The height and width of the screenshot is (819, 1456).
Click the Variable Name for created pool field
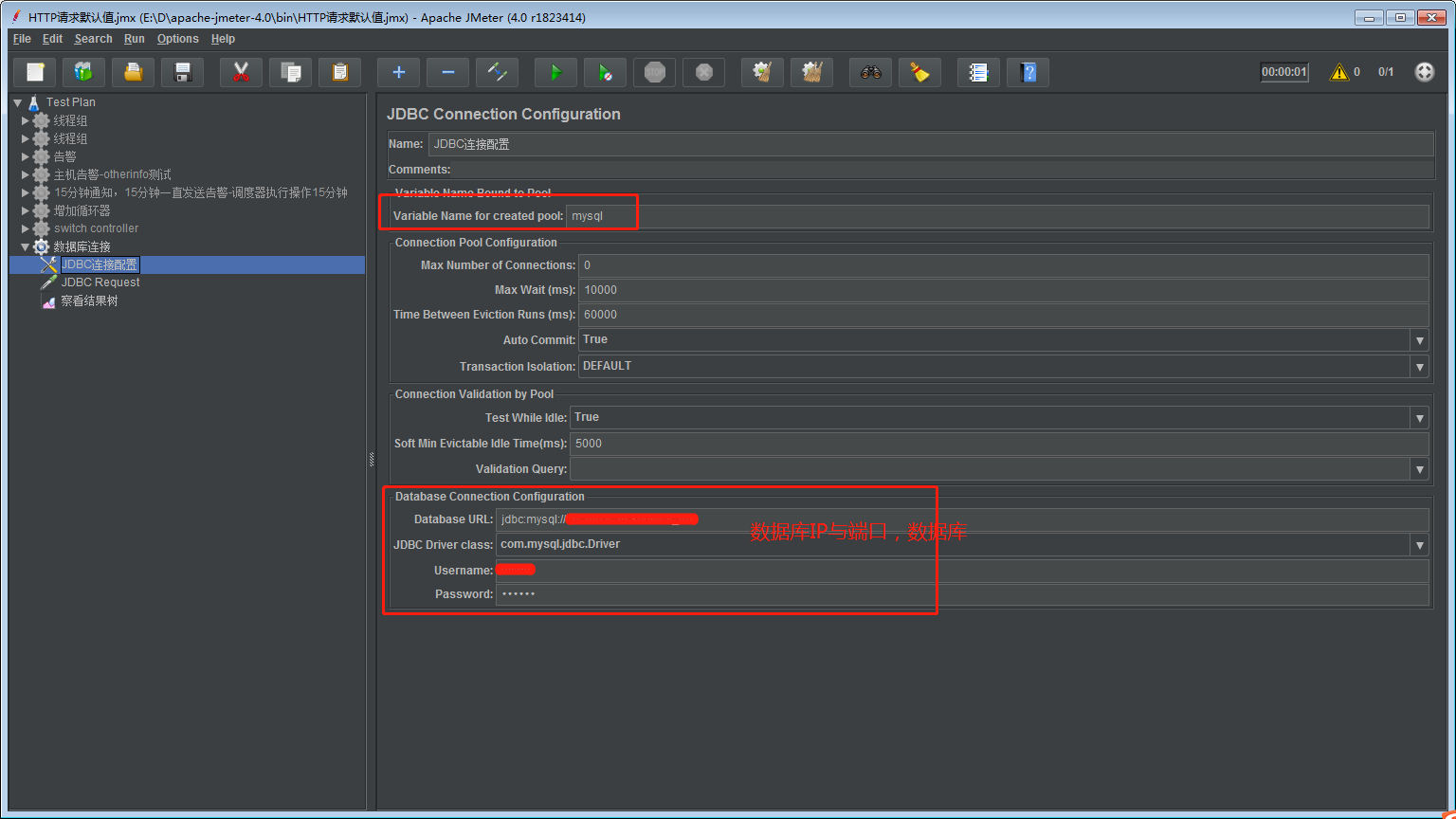pos(997,216)
